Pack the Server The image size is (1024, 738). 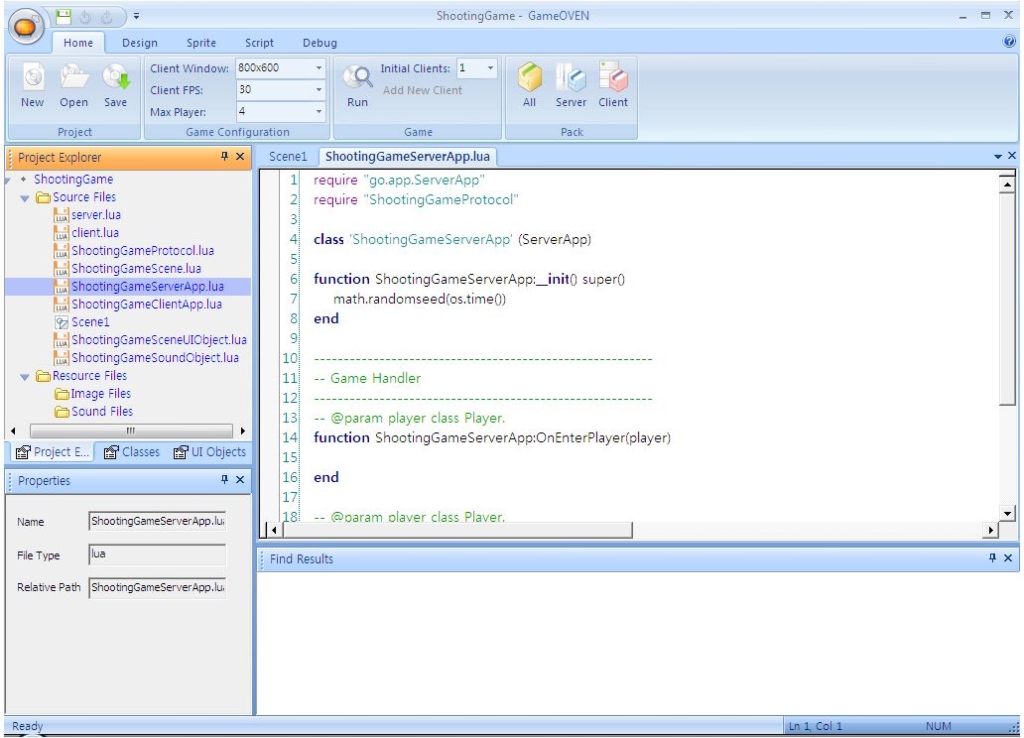pyautogui.click(x=571, y=85)
